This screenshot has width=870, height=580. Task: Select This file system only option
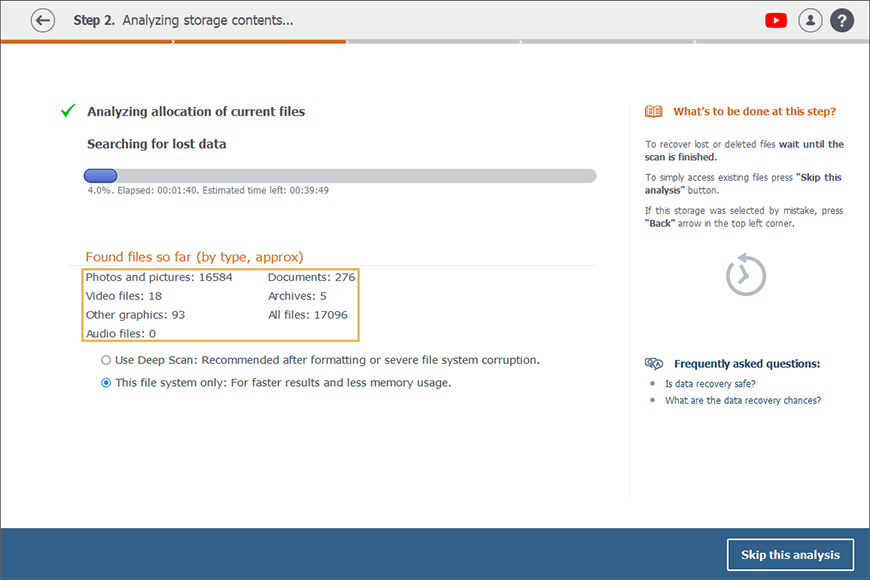106,383
